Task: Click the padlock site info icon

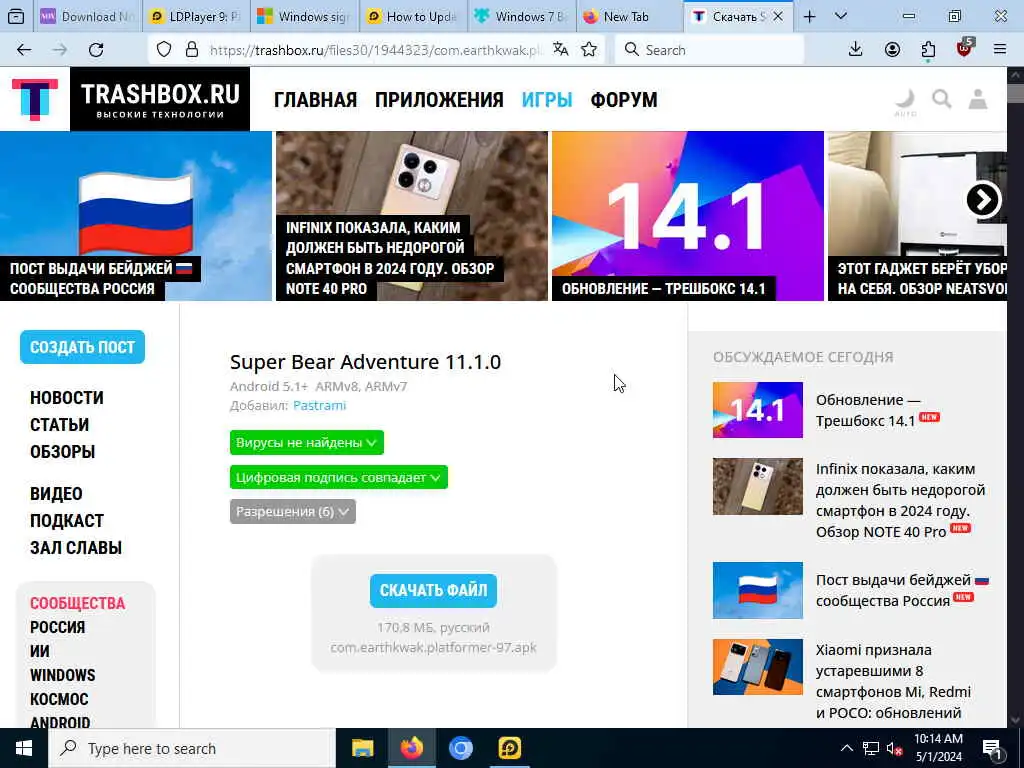Action: coord(191,50)
